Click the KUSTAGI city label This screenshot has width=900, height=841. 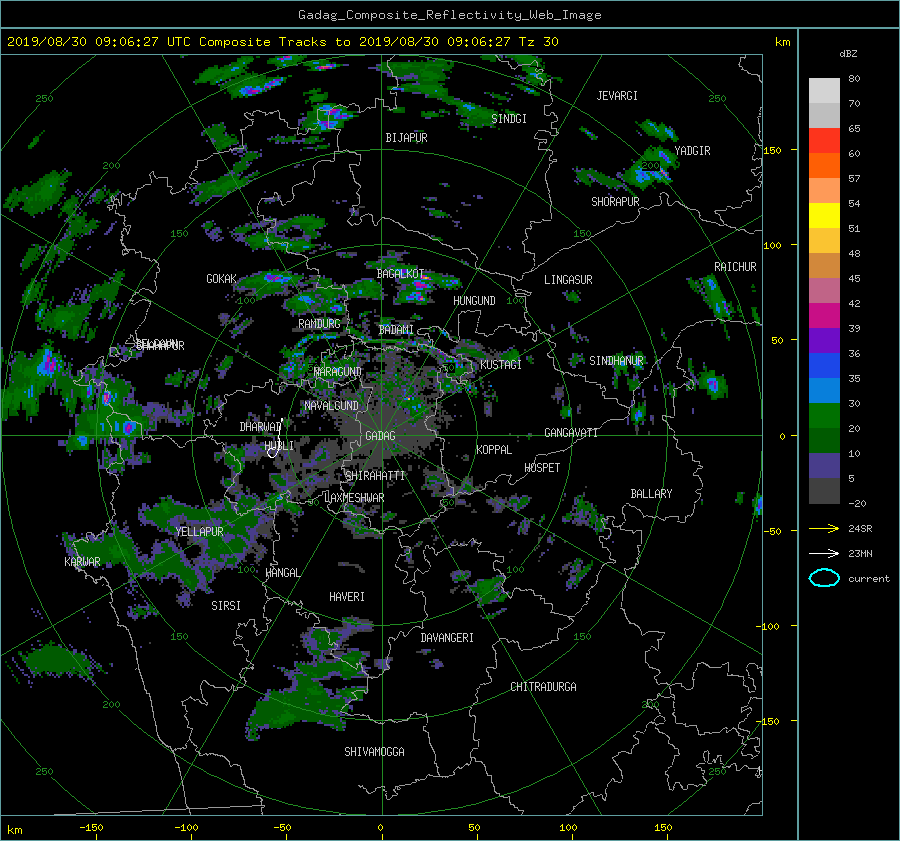501,365
